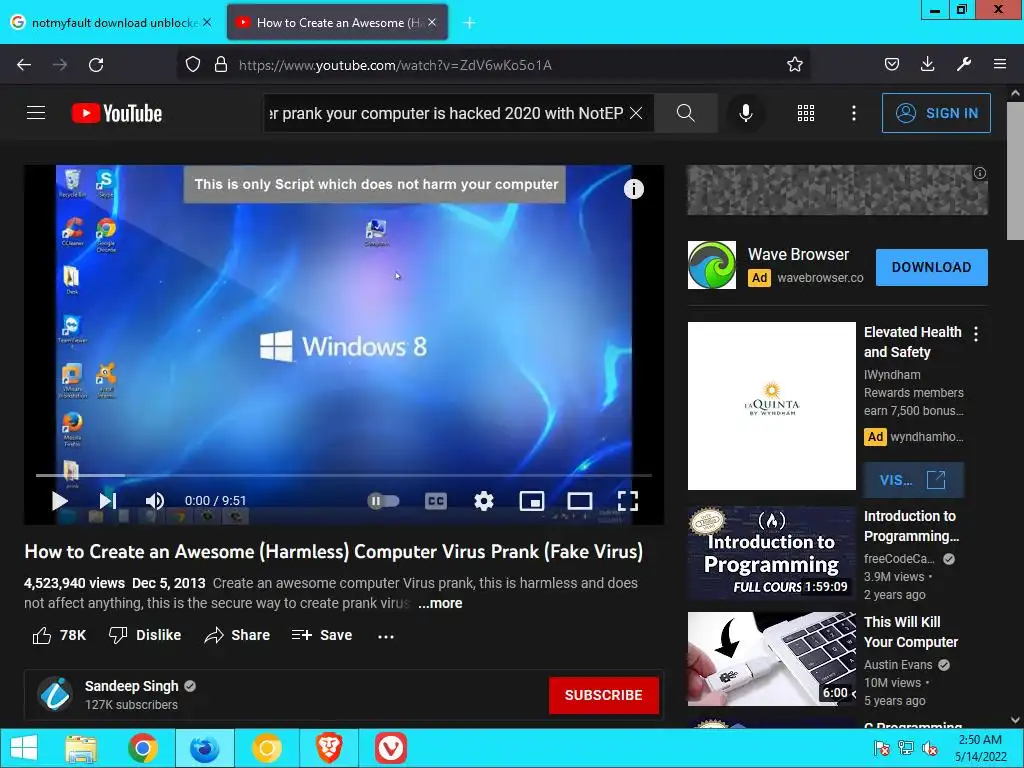Switch to miniplayer mode
The image size is (1024, 768).
click(532, 501)
